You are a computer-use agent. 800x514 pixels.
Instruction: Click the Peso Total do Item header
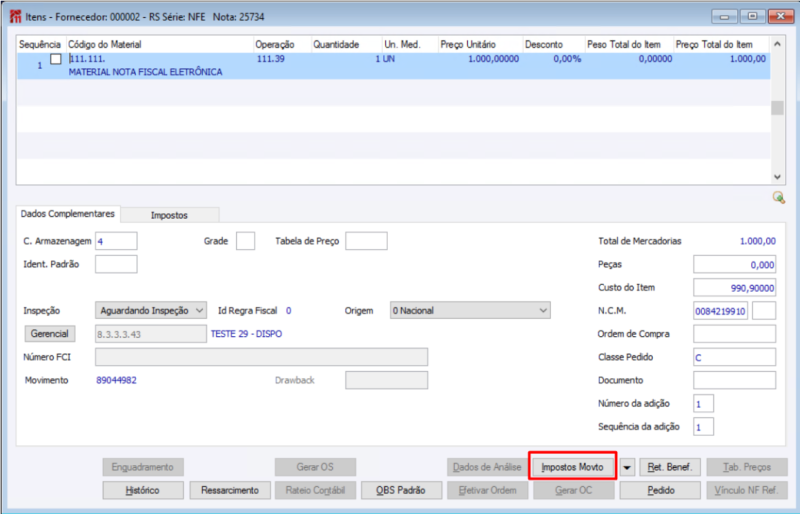(x=629, y=44)
